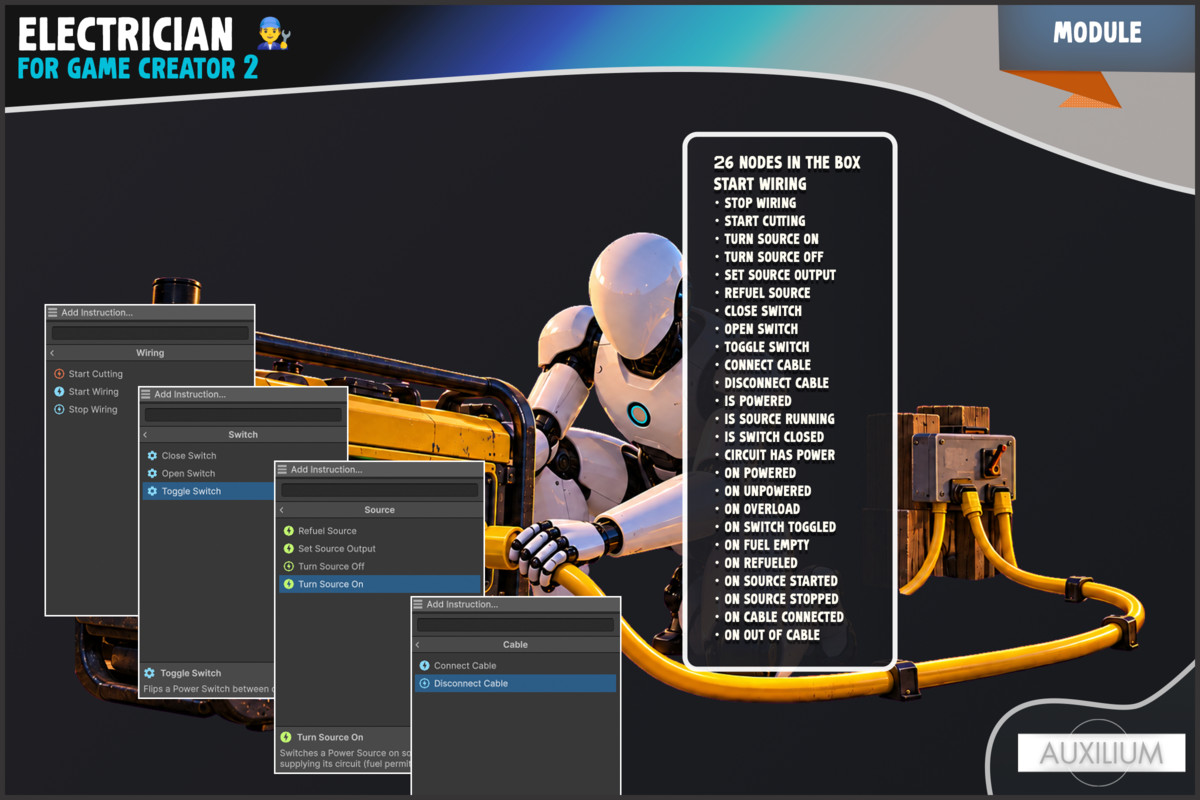Click the 'ELECTRICIAN' title text
This screenshot has height=800, width=1200.
pyautogui.click(x=125, y=35)
